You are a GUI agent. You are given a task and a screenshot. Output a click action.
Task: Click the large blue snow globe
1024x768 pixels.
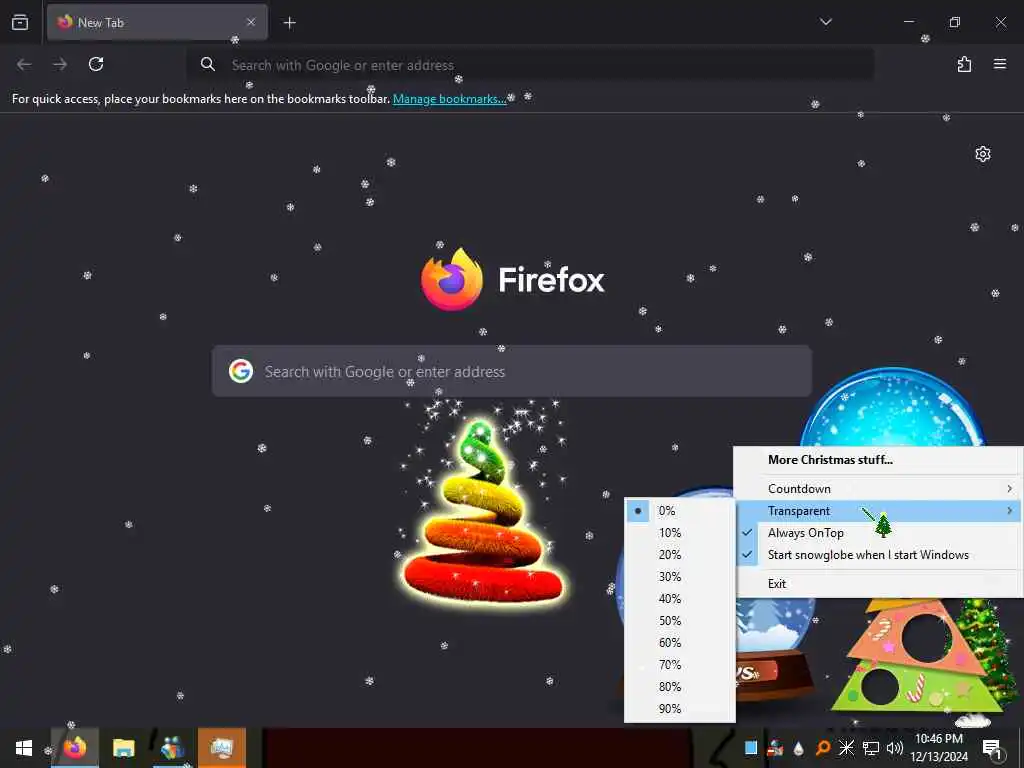[892, 408]
